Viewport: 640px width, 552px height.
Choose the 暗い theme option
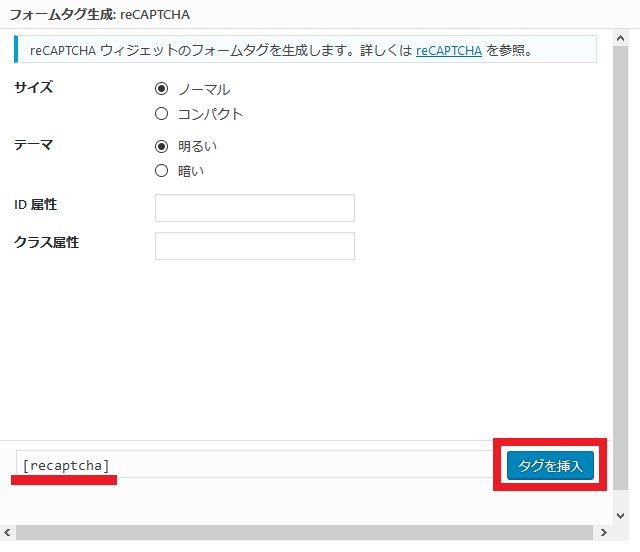click(x=162, y=171)
